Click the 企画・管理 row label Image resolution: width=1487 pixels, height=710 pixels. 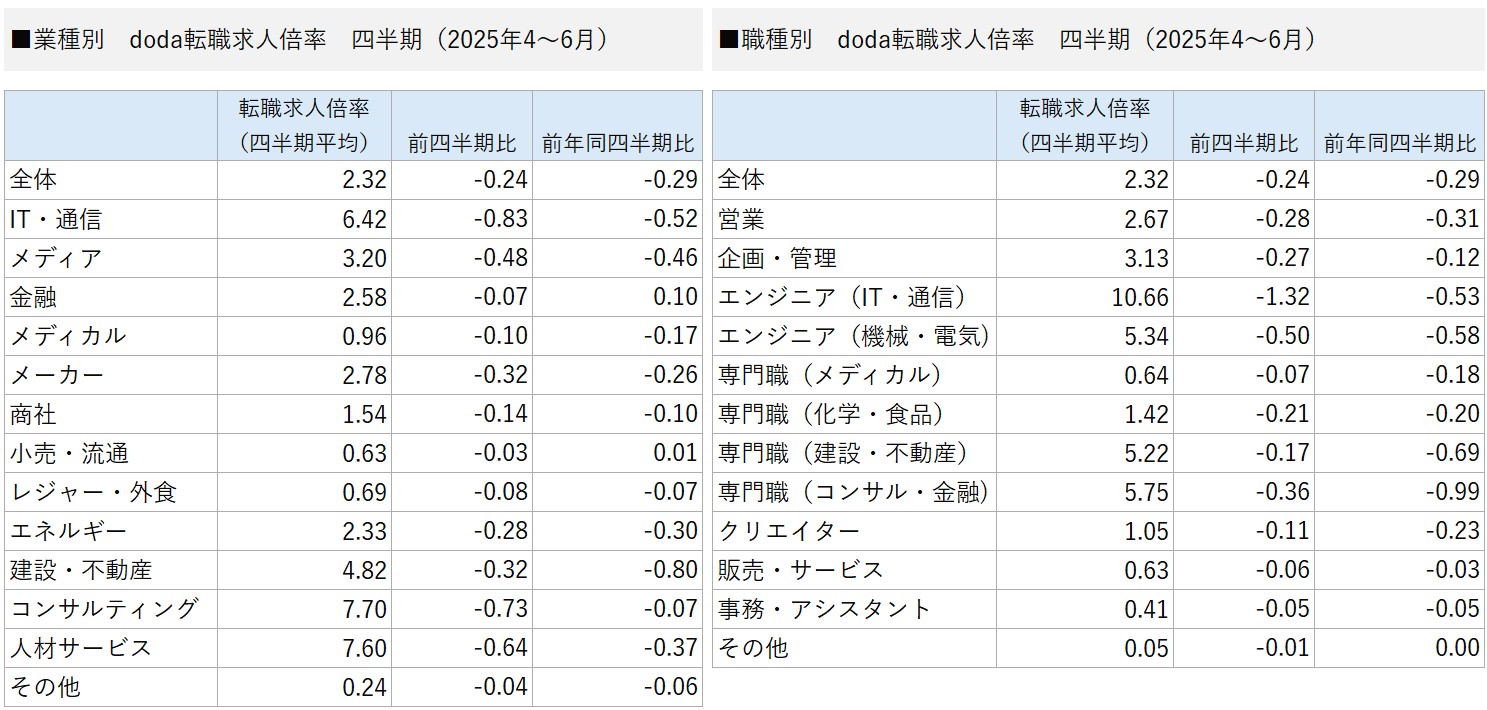[777, 258]
